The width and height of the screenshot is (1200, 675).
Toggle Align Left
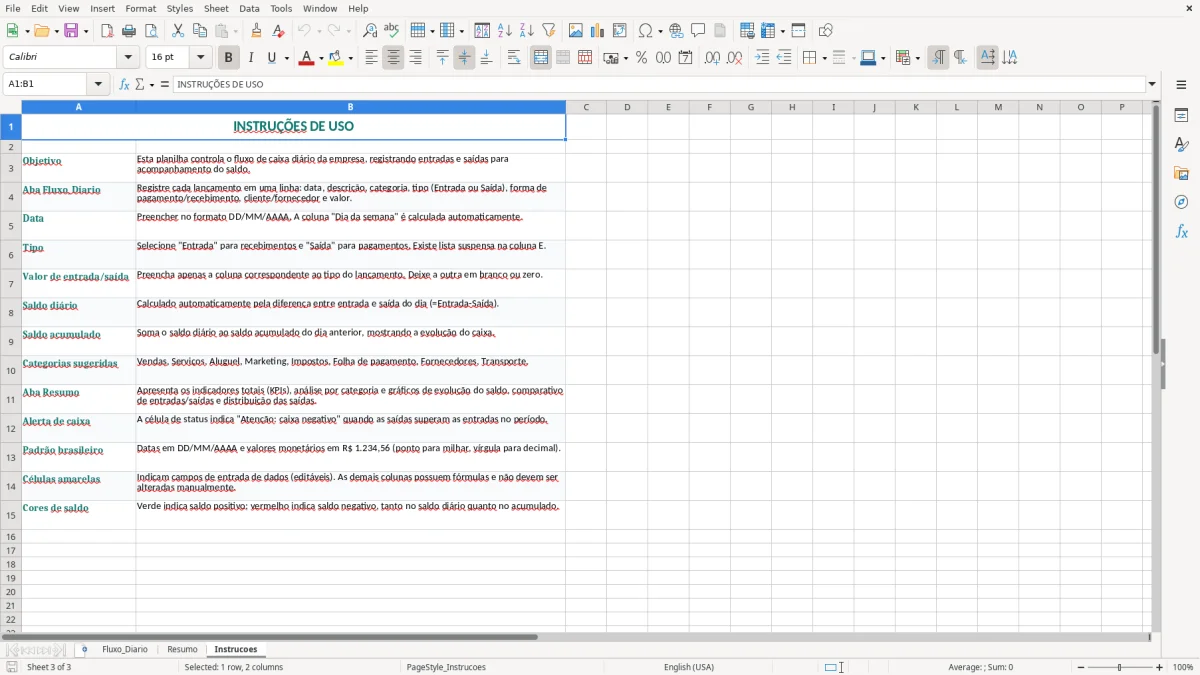pyautogui.click(x=372, y=58)
